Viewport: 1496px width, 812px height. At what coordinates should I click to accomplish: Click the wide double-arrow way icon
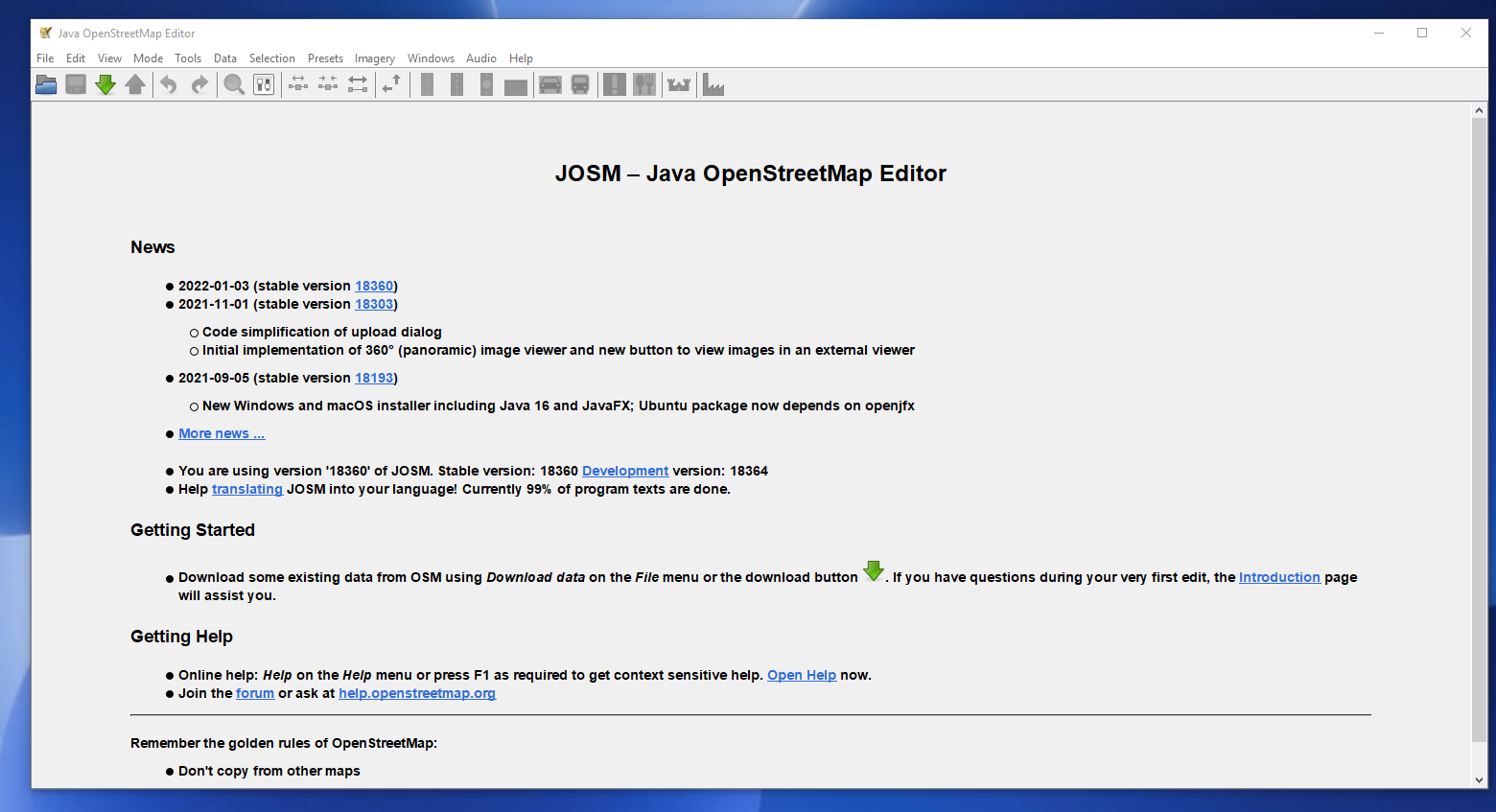point(358,85)
